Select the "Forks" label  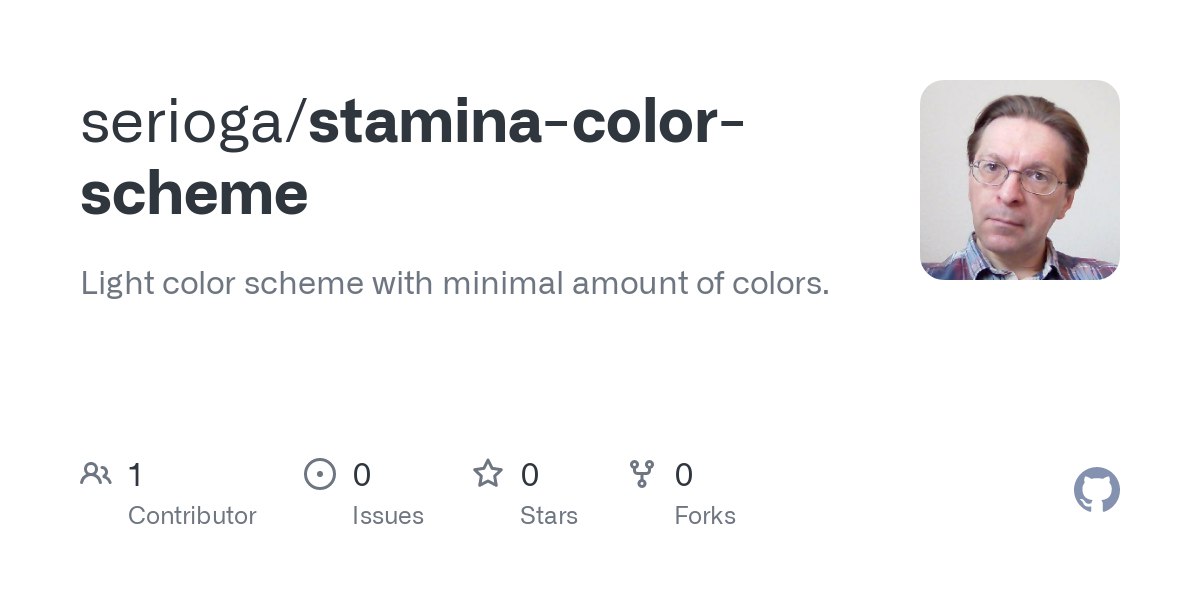[705, 516]
